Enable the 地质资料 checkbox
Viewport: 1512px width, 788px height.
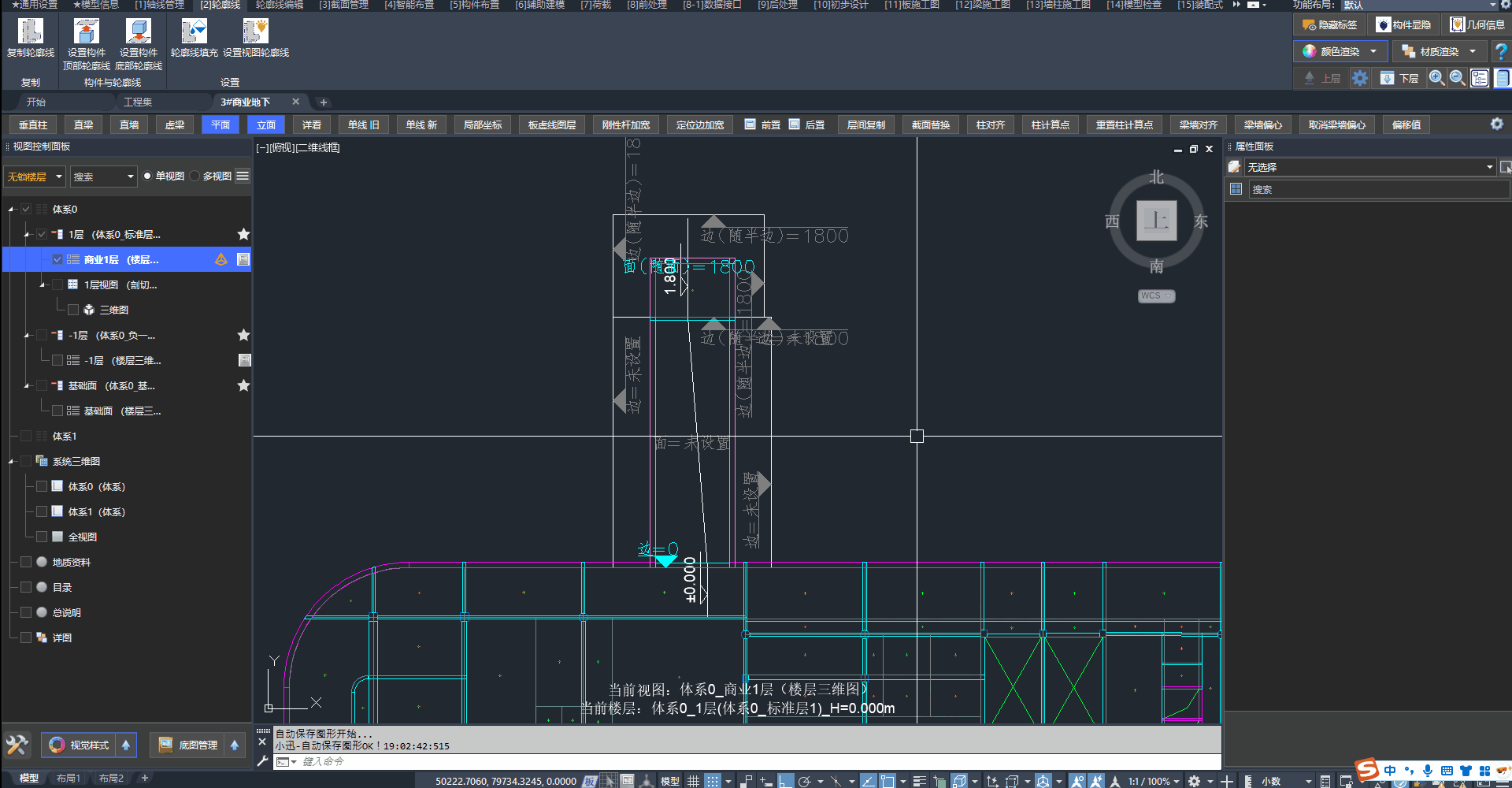point(26,563)
